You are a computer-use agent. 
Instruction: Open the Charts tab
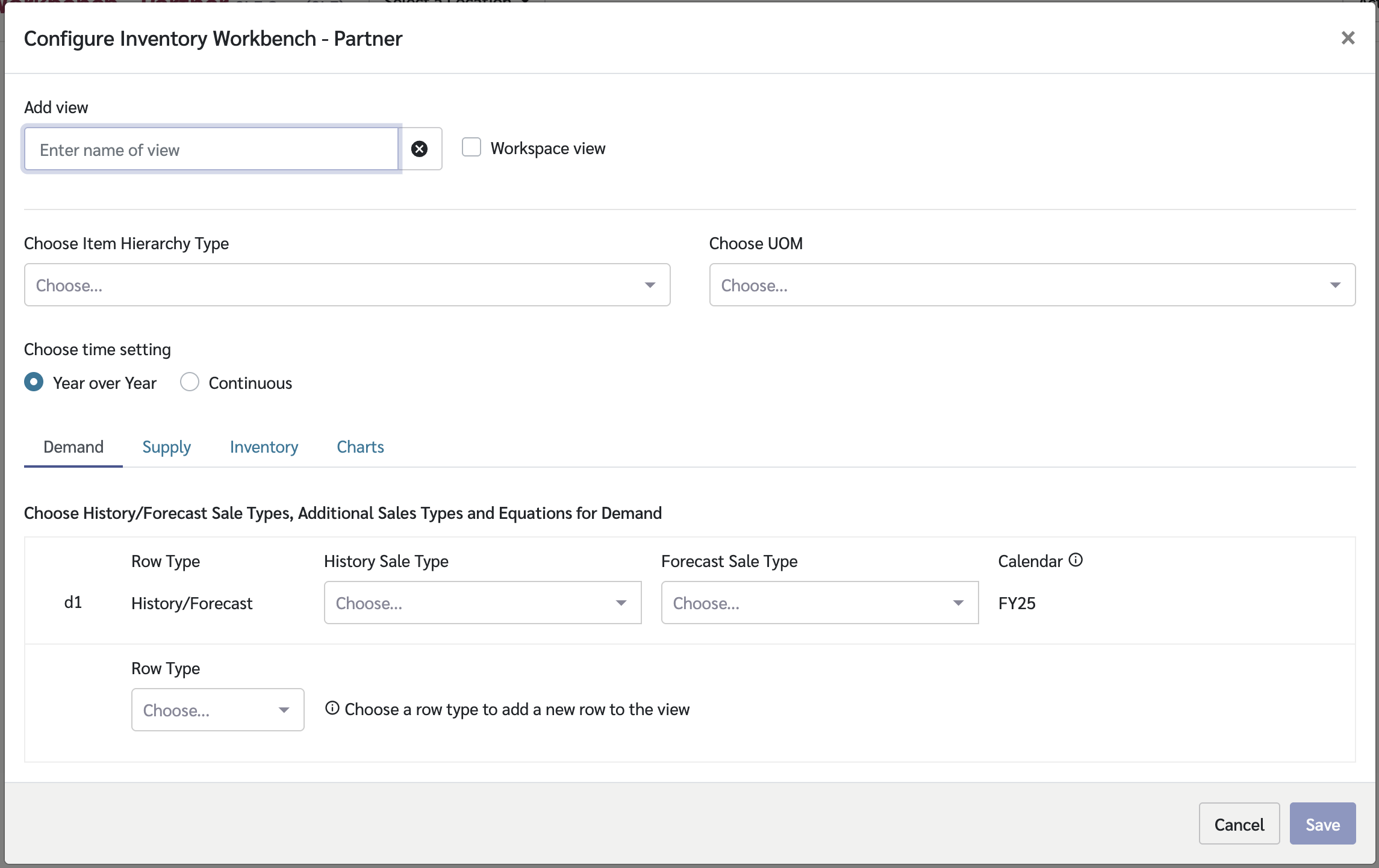coord(360,447)
